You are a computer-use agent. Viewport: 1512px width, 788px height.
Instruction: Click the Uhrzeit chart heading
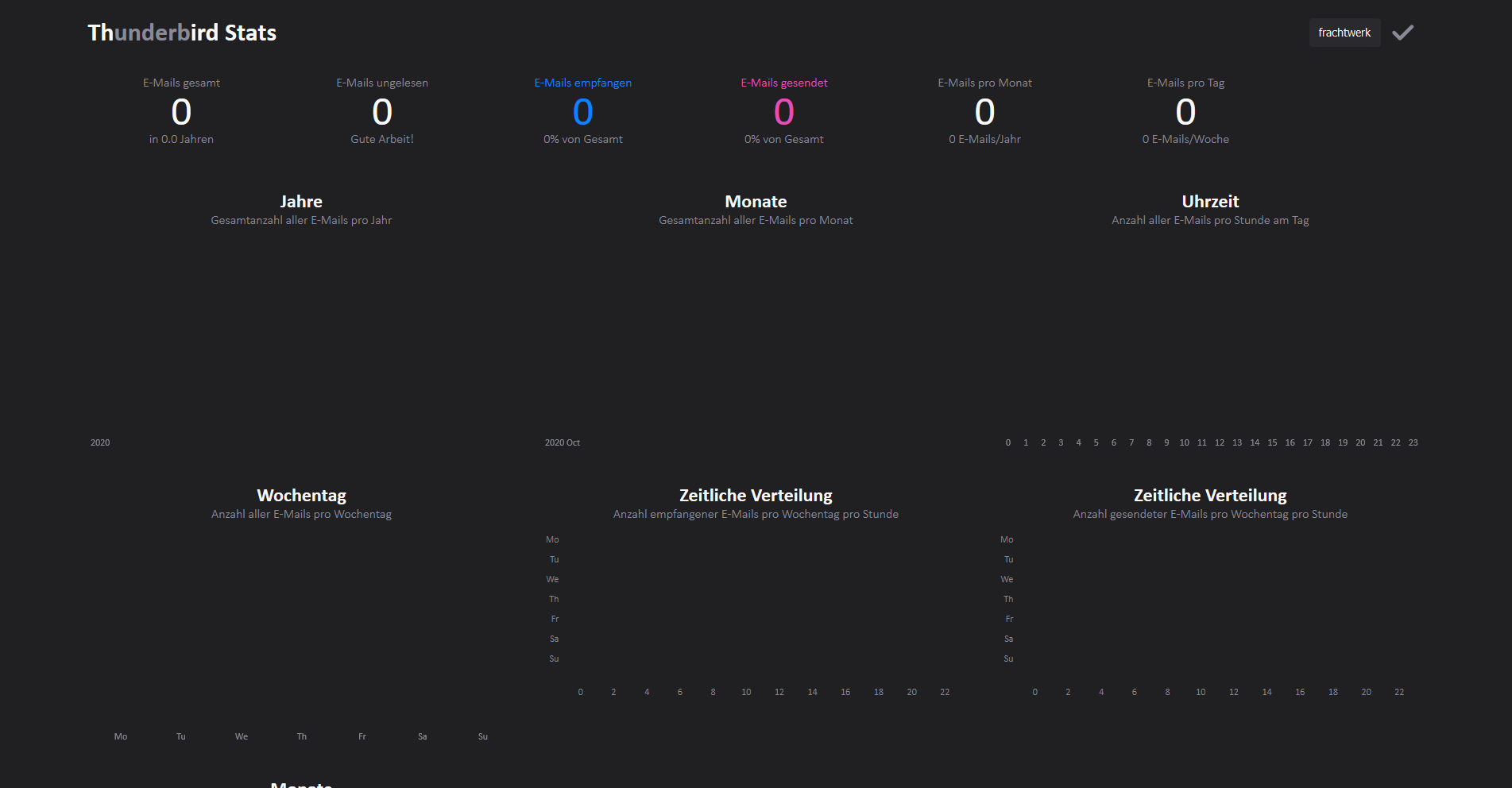[x=1210, y=201]
